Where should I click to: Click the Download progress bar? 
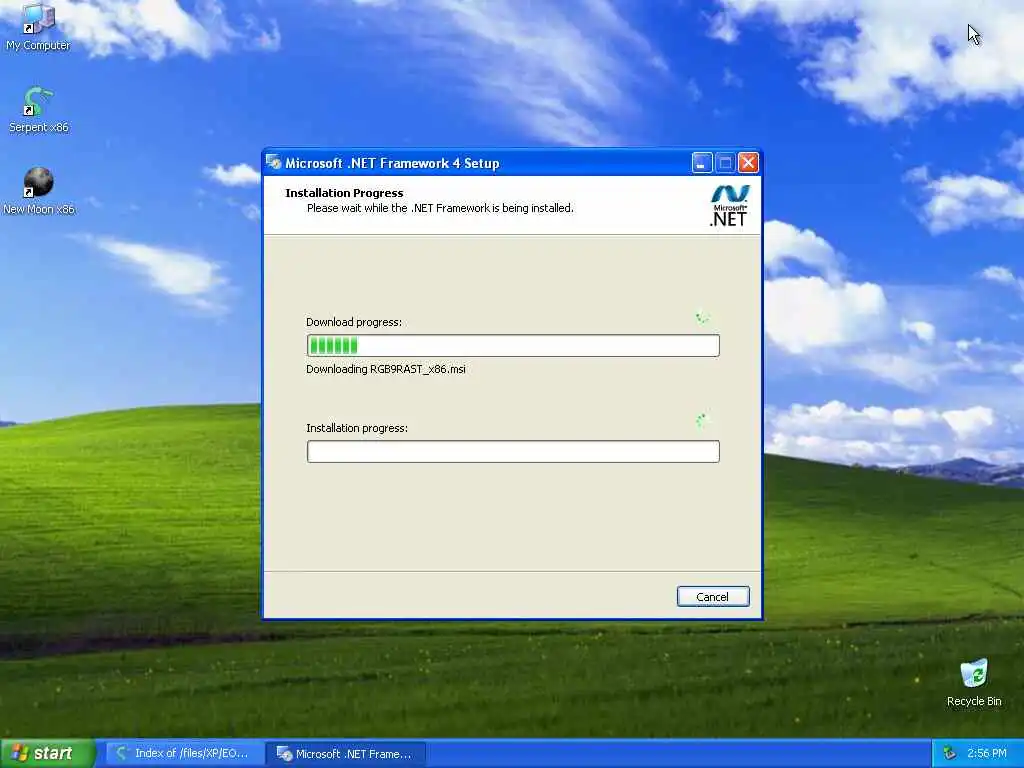pyautogui.click(x=513, y=345)
